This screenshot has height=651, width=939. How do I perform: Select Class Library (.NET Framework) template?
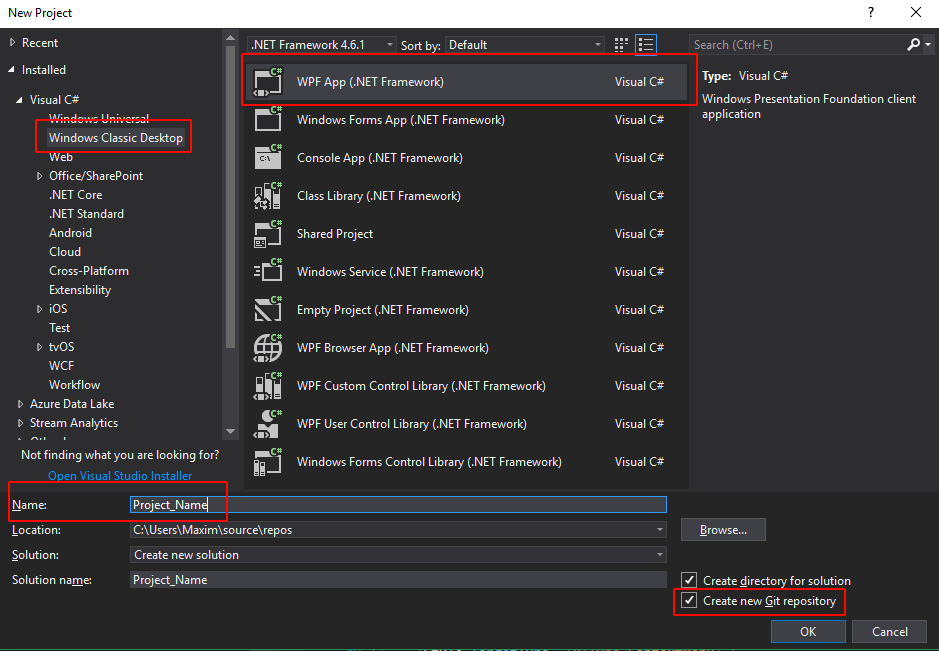coord(467,195)
